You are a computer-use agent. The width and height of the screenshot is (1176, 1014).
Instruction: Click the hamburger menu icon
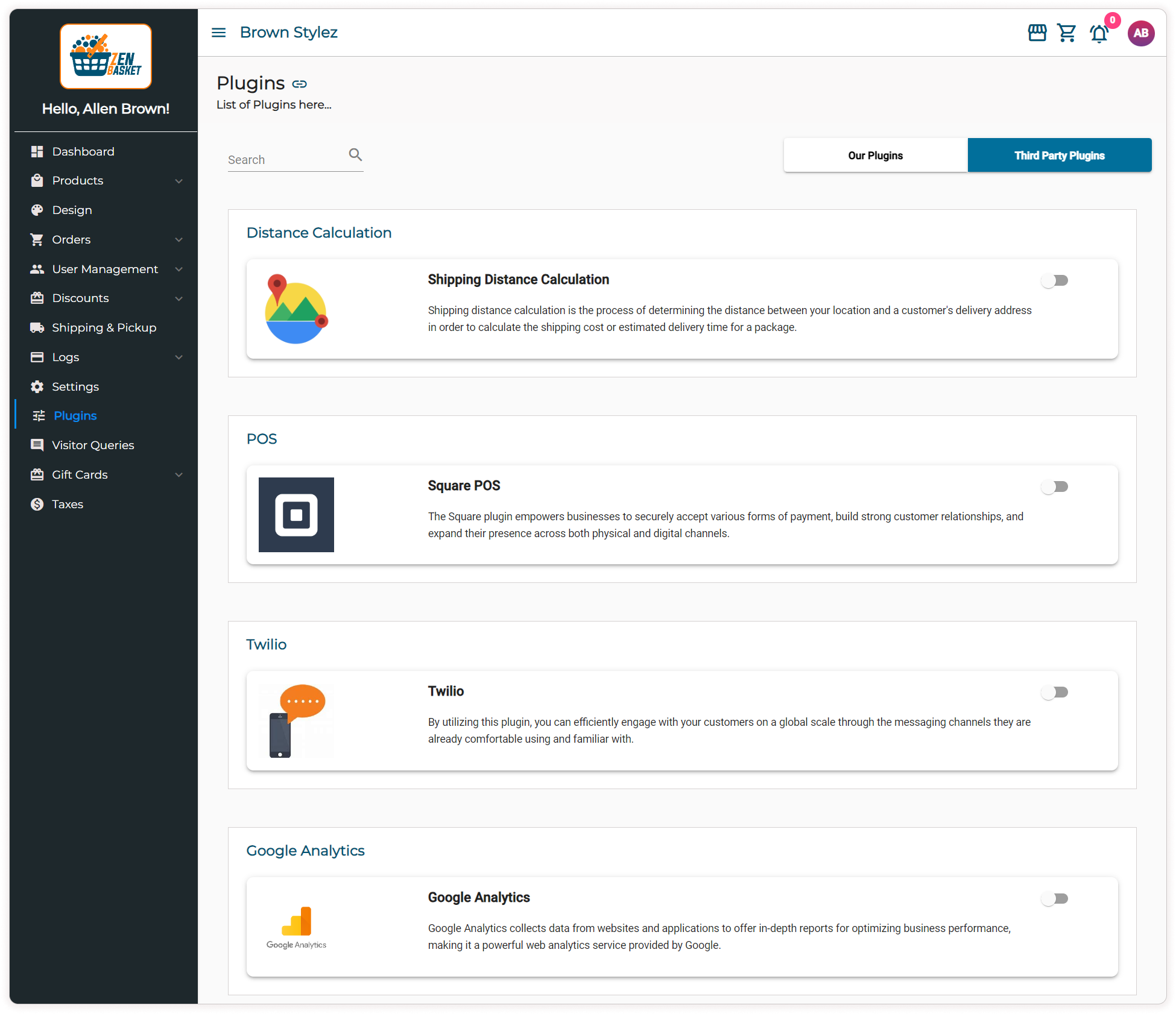[218, 33]
